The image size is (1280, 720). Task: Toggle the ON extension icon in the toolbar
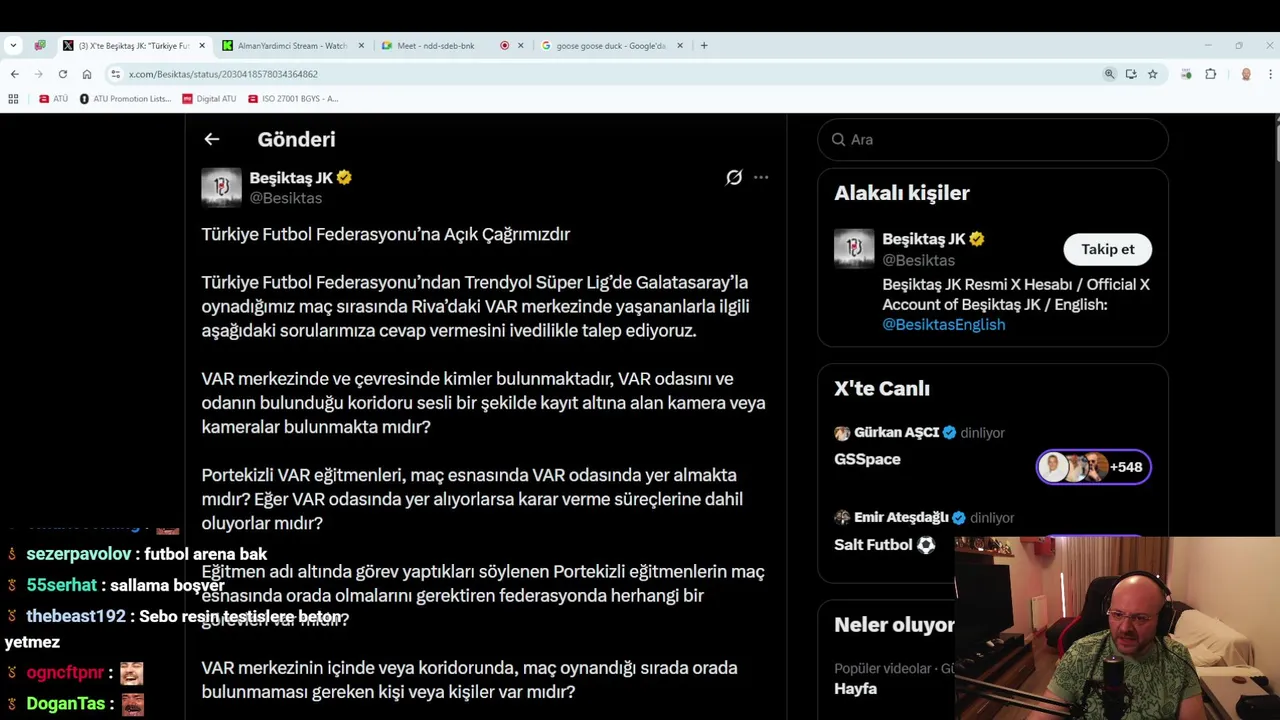pyautogui.click(x=1186, y=74)
